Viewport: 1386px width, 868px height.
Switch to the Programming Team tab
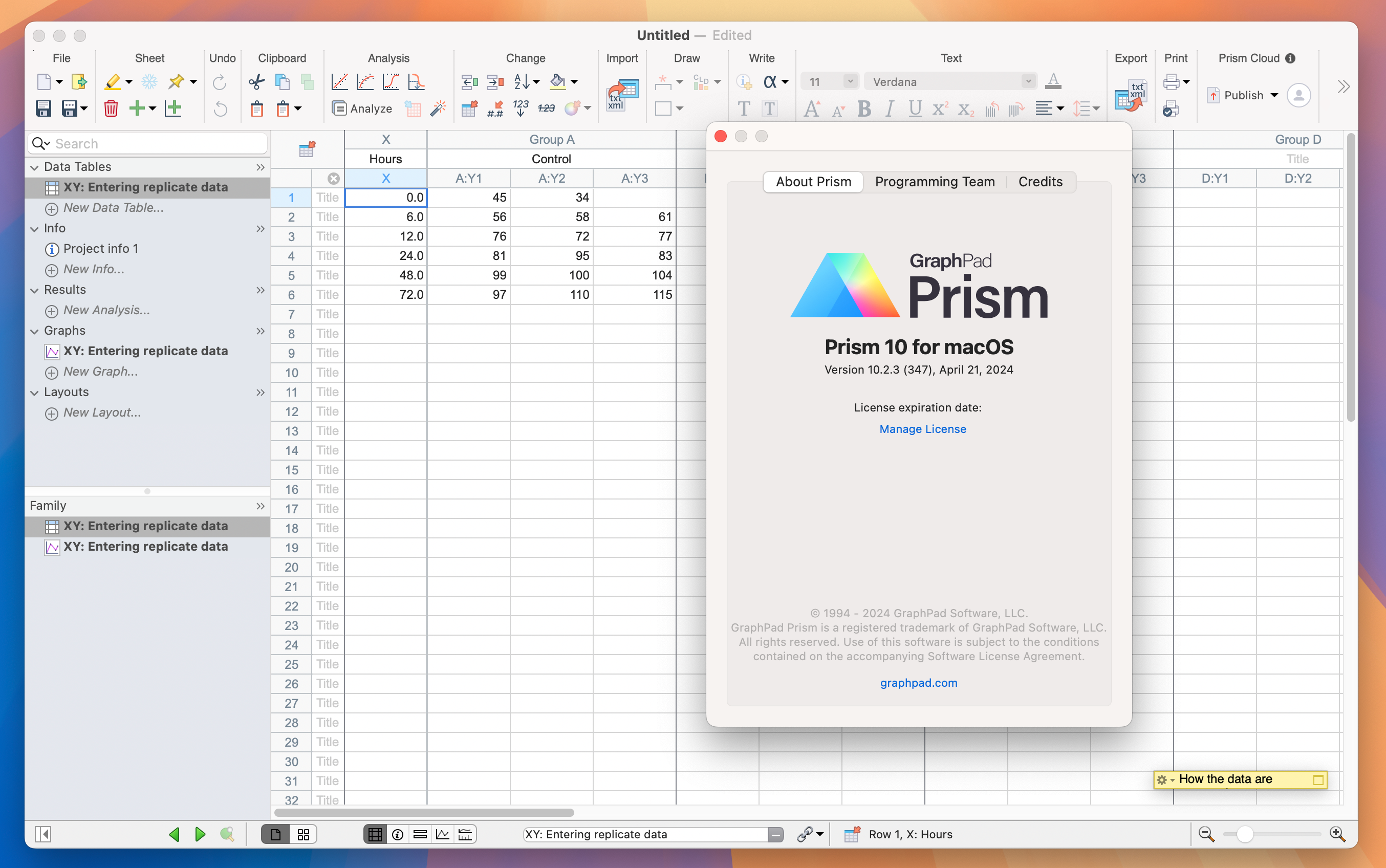coord(935,181)
